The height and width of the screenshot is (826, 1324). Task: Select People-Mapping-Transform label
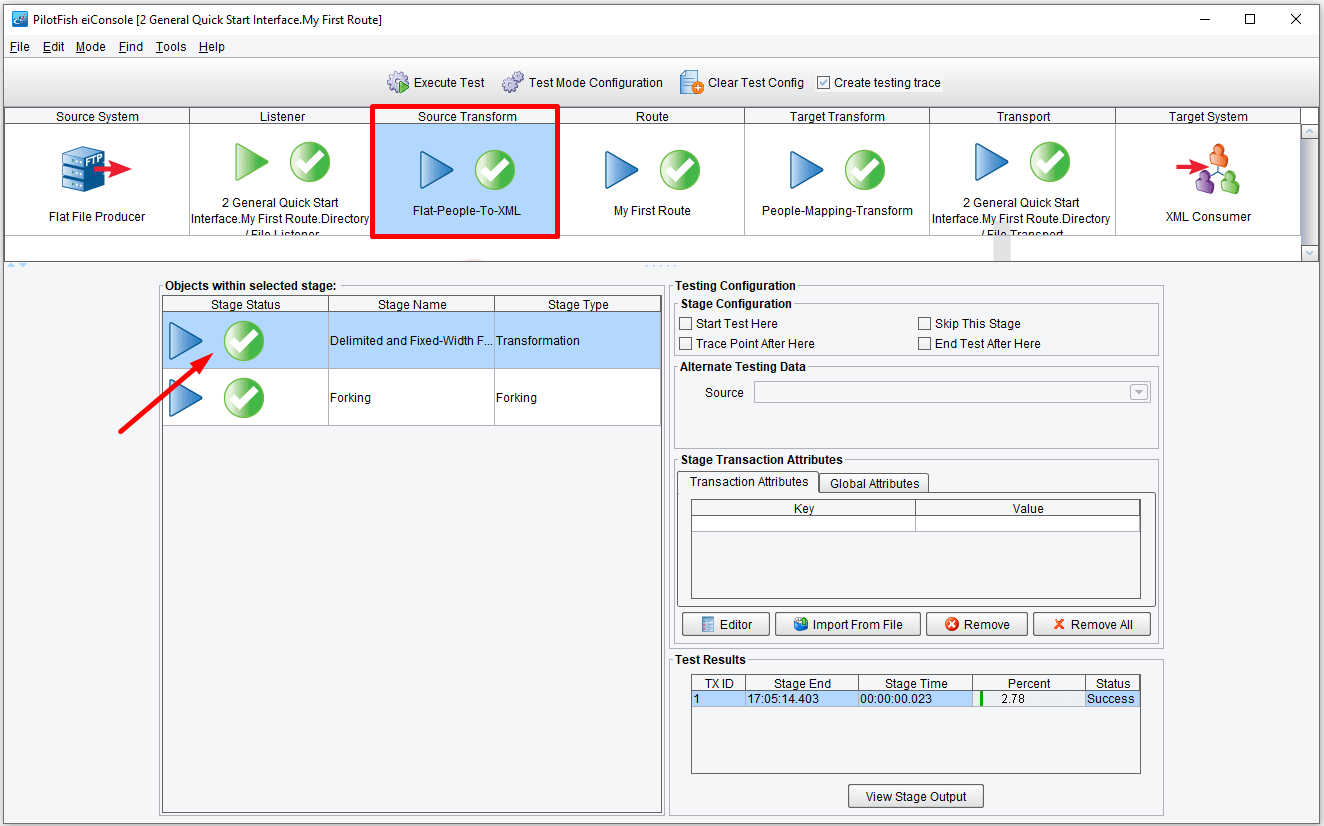pos(837,211)
